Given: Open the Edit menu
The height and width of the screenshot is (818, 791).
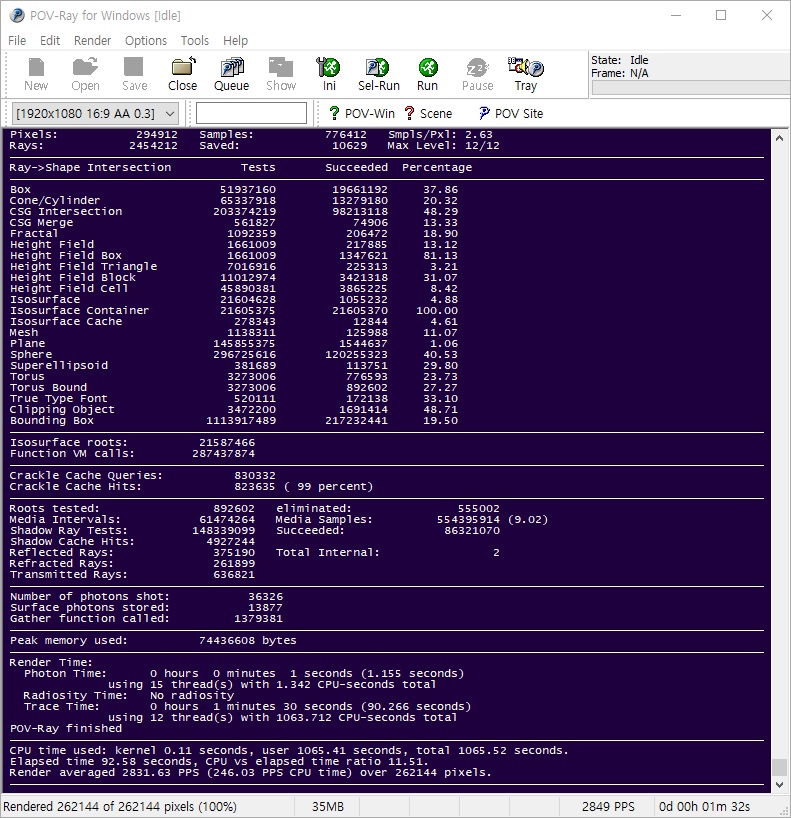Looking at the screenshot, I should pos(50,41).
